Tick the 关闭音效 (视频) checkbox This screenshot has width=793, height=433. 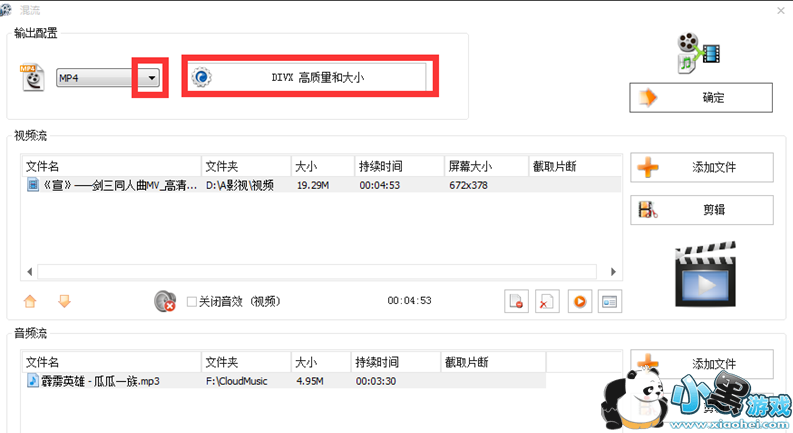[x=192, y=301]
